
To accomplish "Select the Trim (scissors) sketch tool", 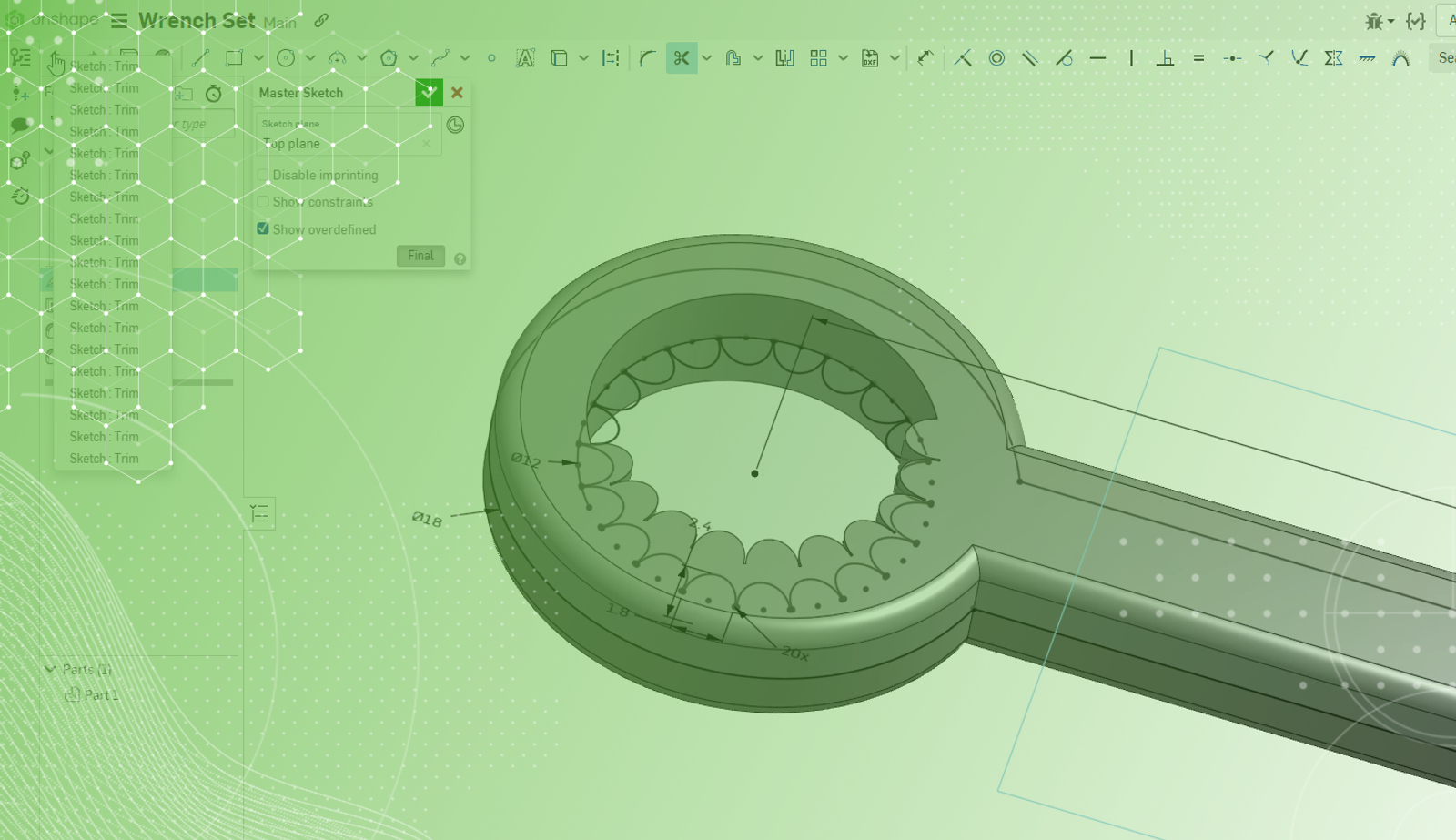I will coord(681,58).
